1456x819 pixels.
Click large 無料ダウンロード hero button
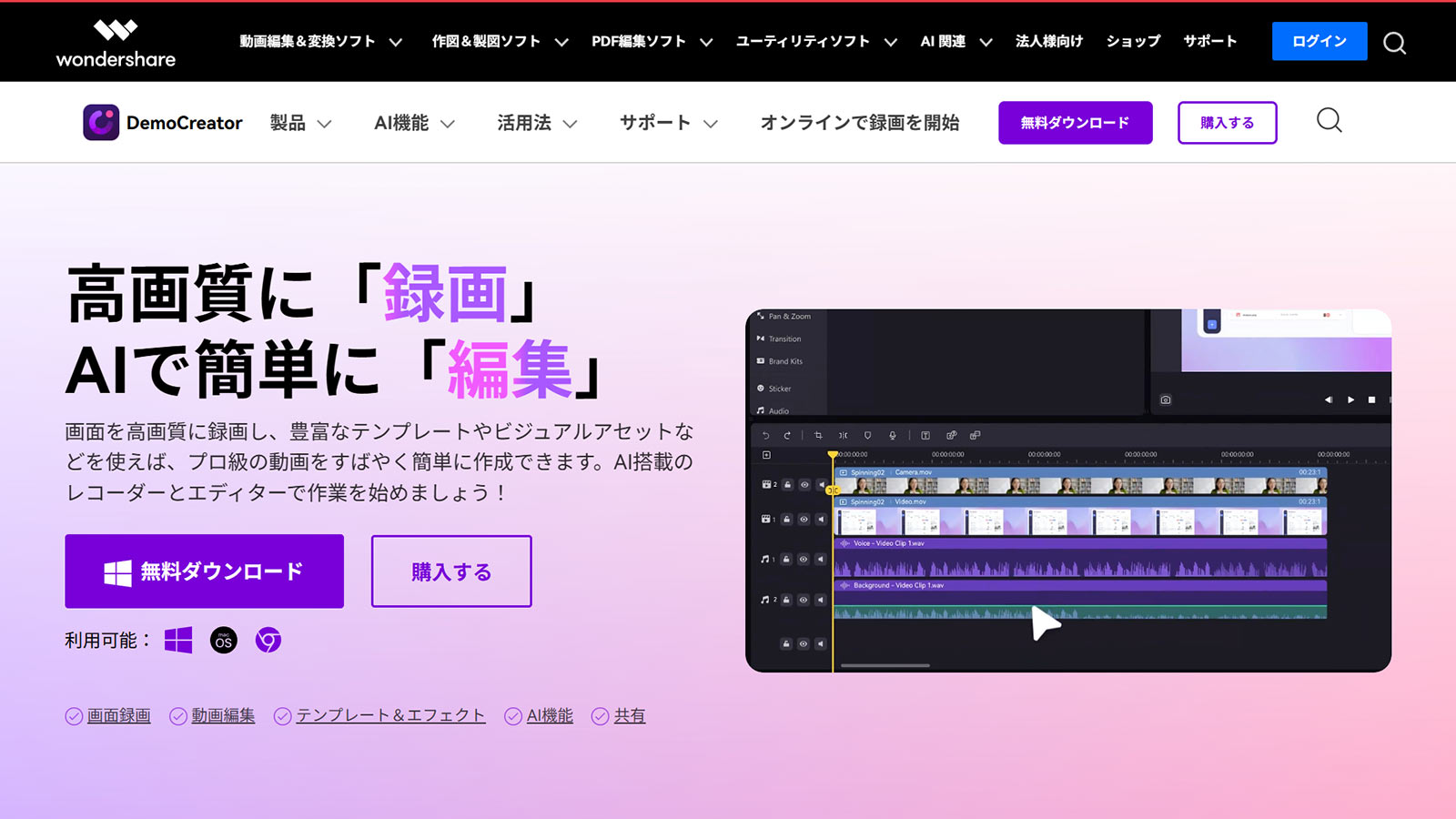205,571
